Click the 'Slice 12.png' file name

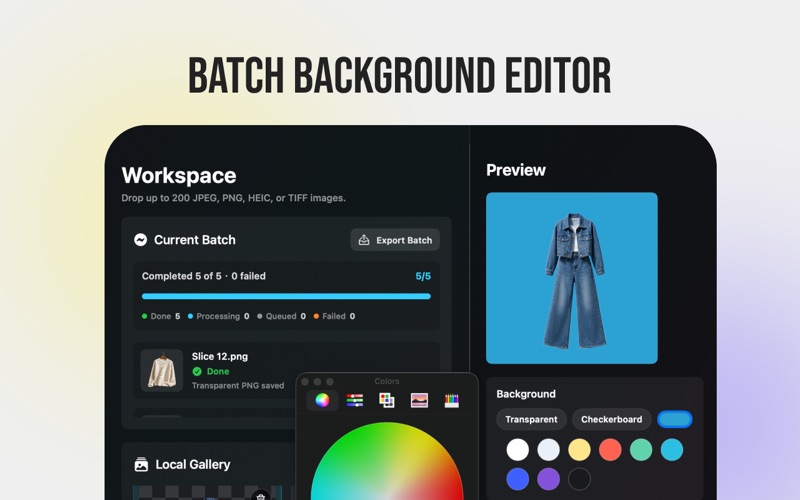[x=220, y=357]
